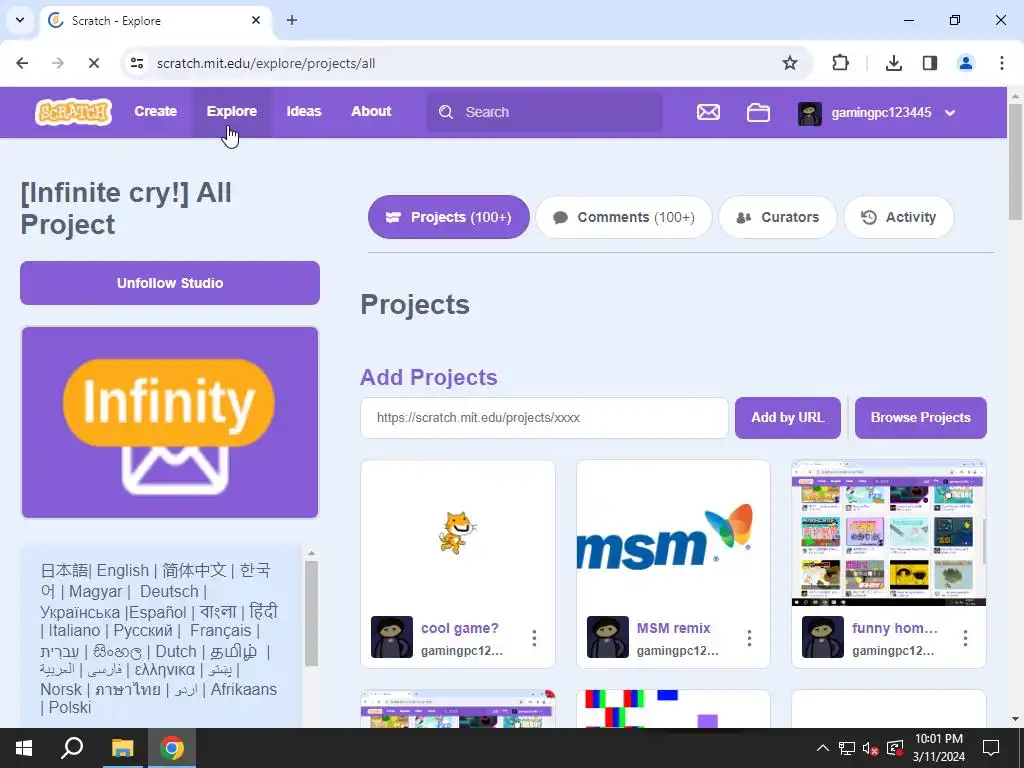Screen dimensions: 1024x768
Task: Click the address bar URL
Action: [x=266, y=63]
